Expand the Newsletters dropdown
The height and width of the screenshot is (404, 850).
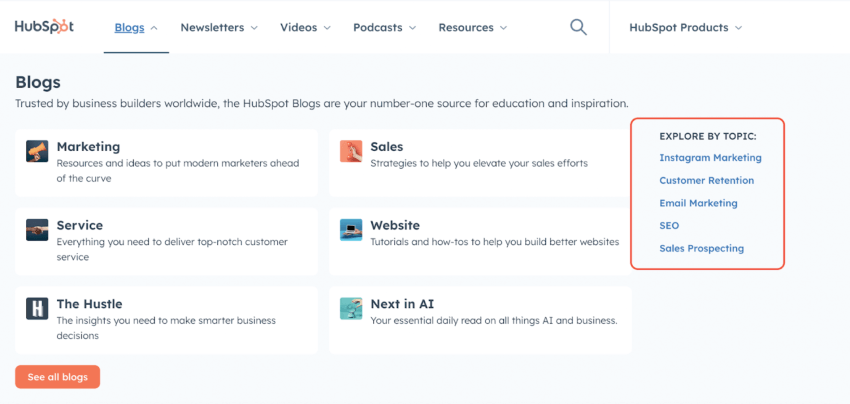click(x=219, y=28)
